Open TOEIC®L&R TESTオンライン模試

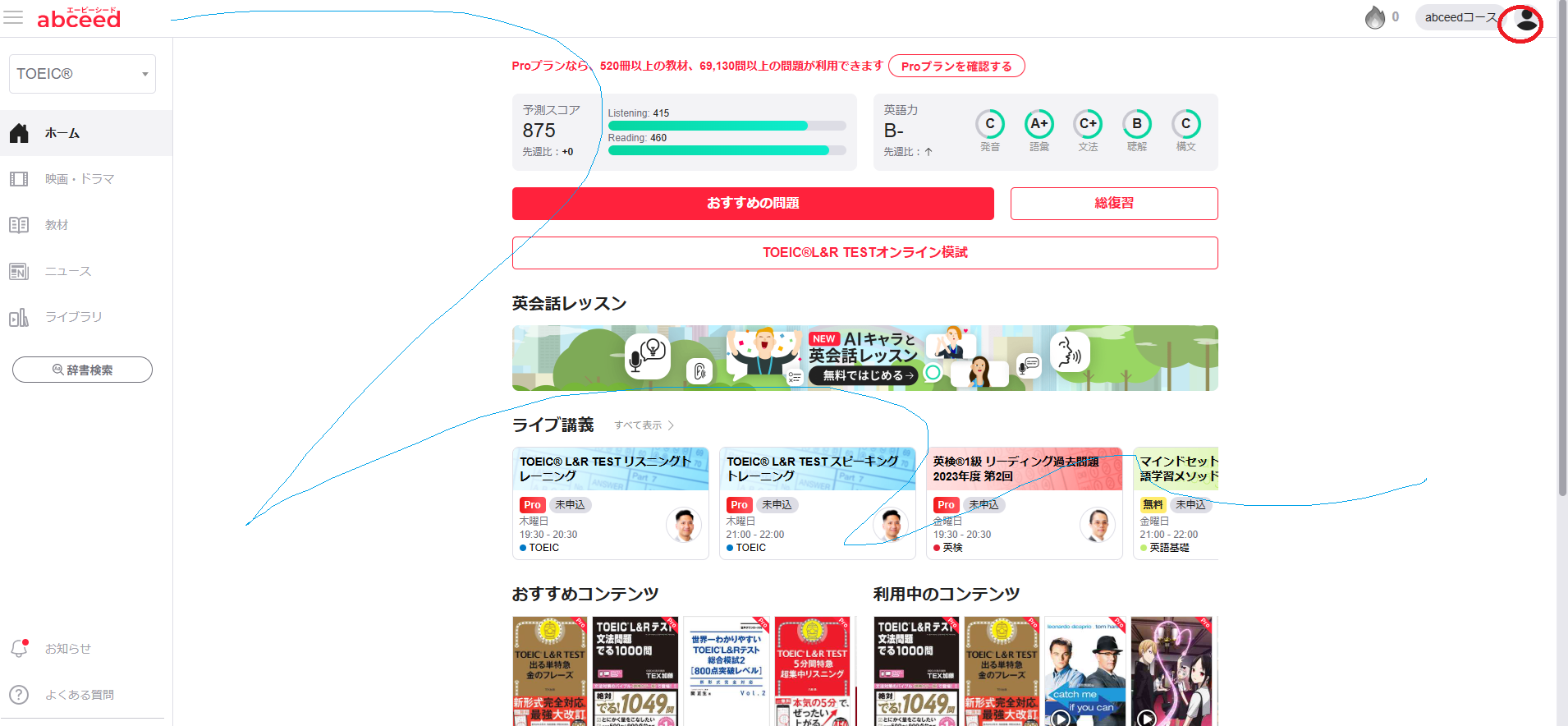pos(865,253)
